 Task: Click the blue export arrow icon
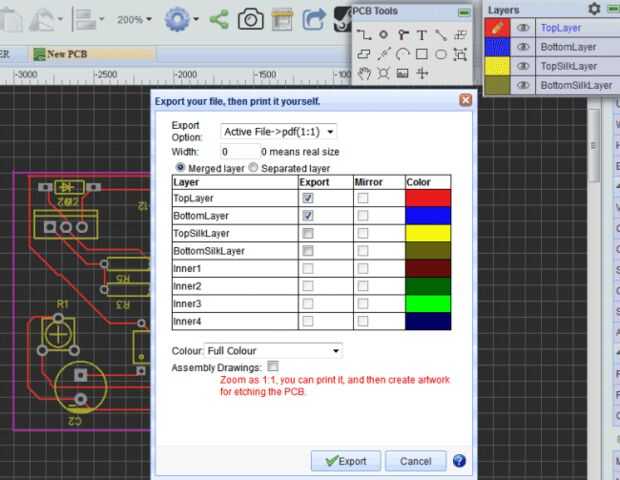tap(314, 19)
